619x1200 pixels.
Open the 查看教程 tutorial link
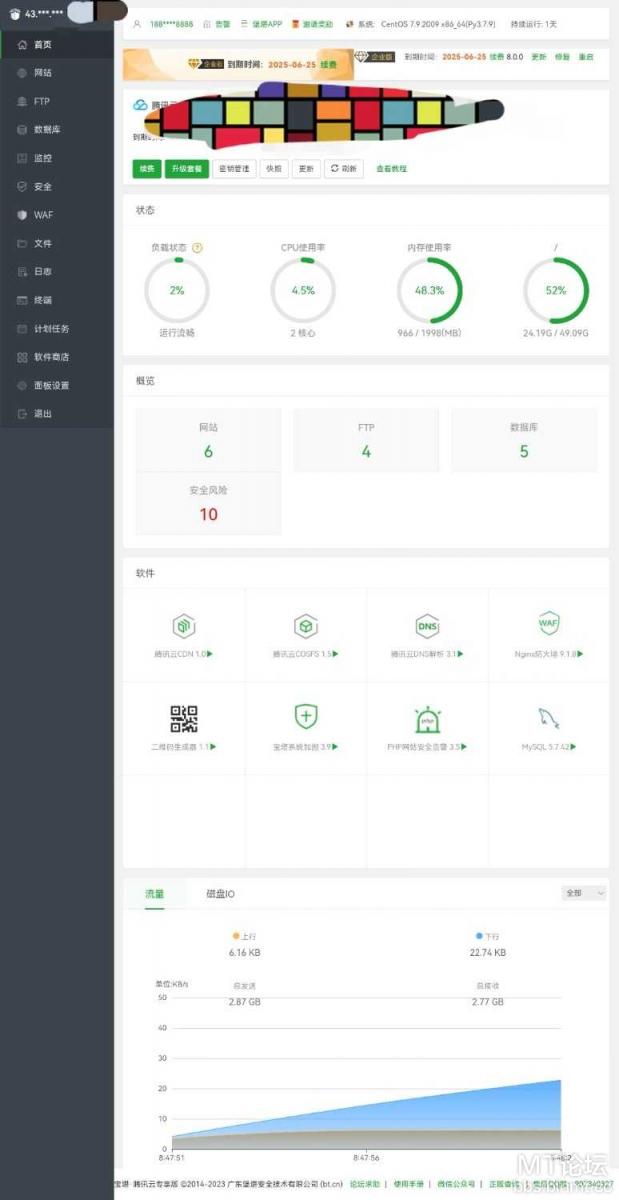[391, 169]
